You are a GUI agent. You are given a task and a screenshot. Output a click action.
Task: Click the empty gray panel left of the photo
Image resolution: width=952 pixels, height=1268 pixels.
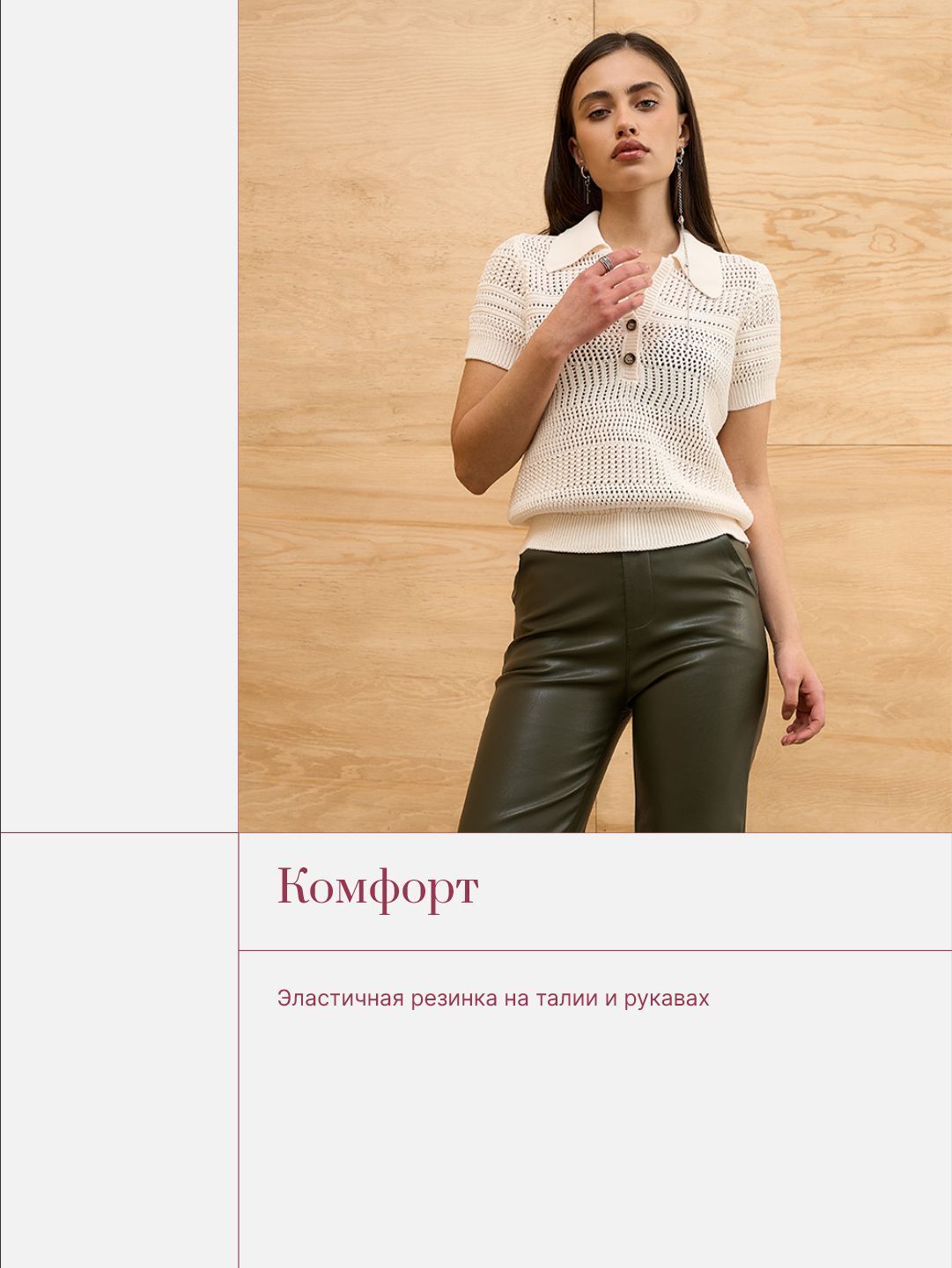click(119, 416)
